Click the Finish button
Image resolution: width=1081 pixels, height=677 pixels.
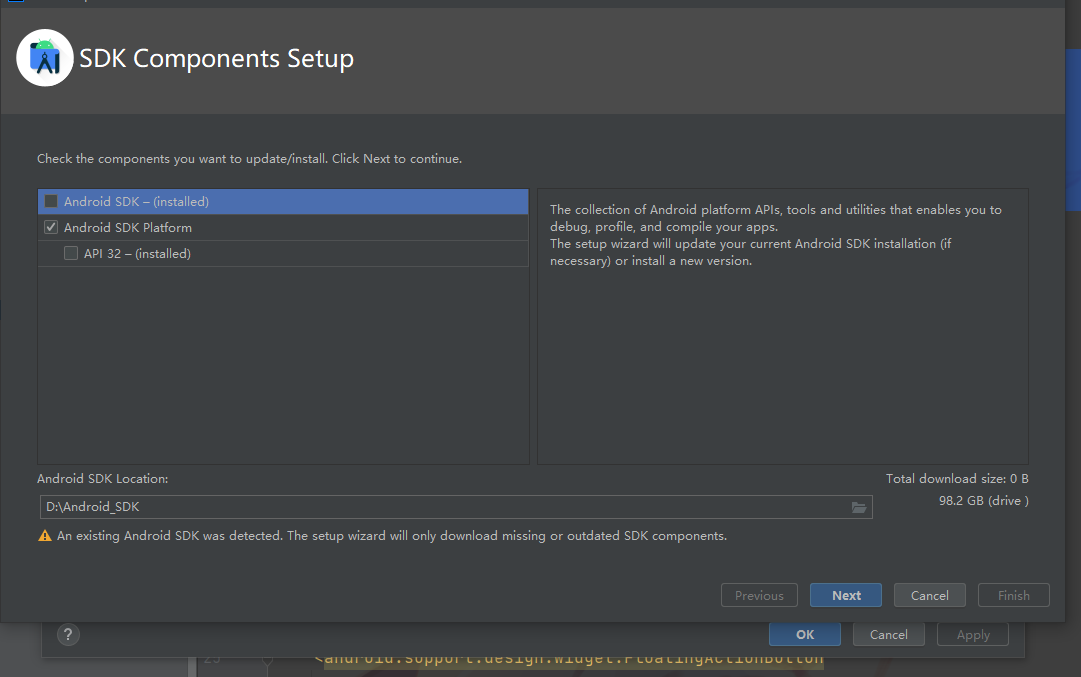point(1013,595)
